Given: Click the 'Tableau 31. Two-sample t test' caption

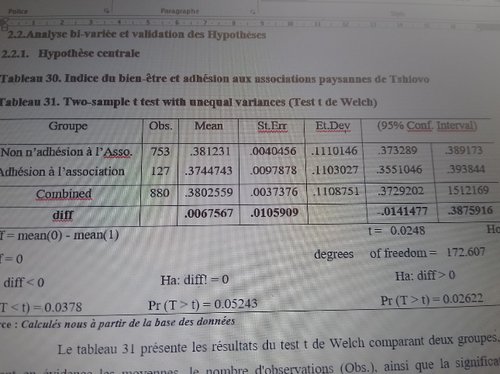Looking at the screenshot, I should pos(188,102).
